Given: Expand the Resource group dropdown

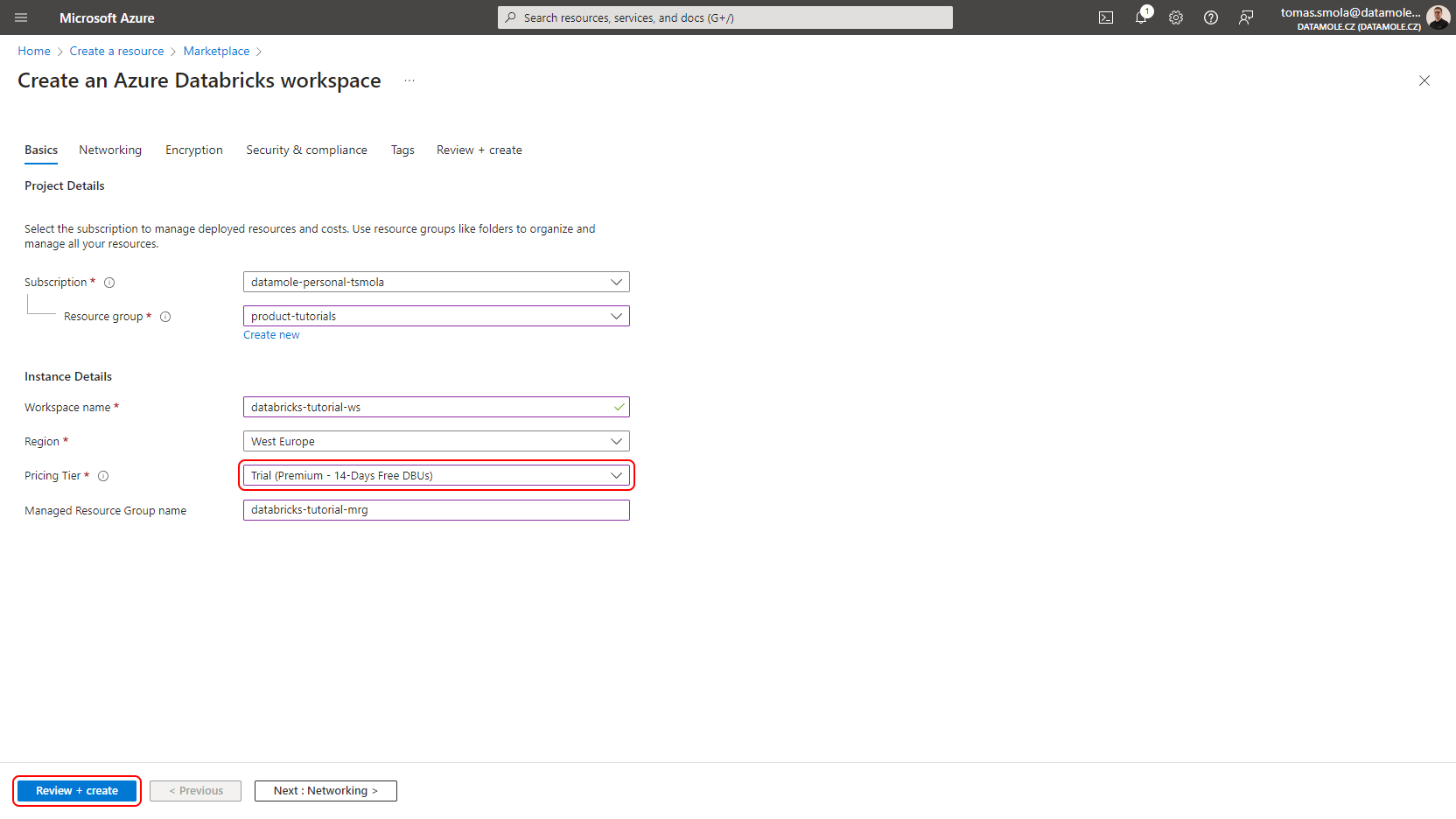Looking at the screenshot, I should 437,316.
